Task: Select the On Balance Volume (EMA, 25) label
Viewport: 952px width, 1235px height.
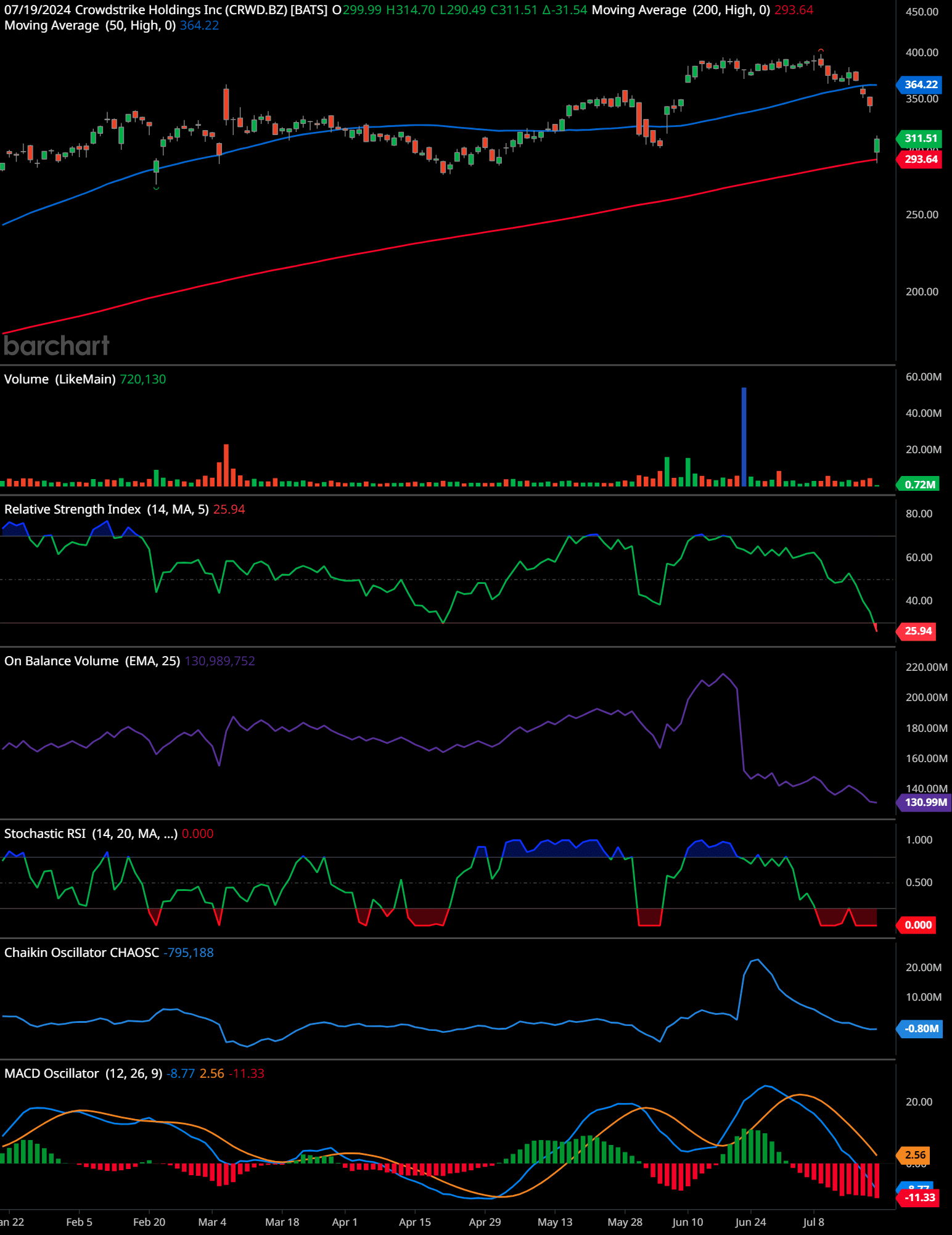Action: click(x=92, y=661)
